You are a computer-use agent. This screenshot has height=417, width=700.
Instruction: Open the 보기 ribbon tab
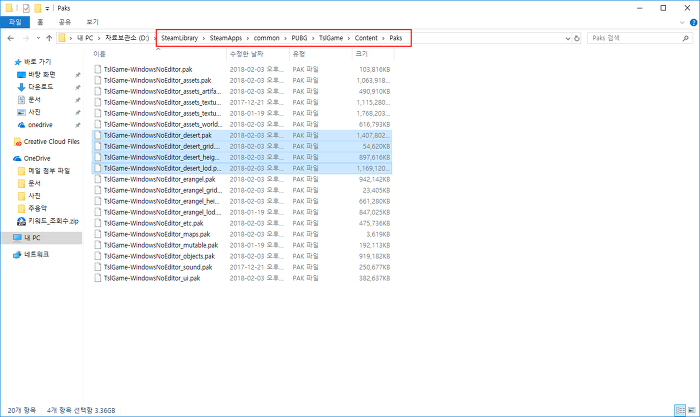(x=92, y=22)
